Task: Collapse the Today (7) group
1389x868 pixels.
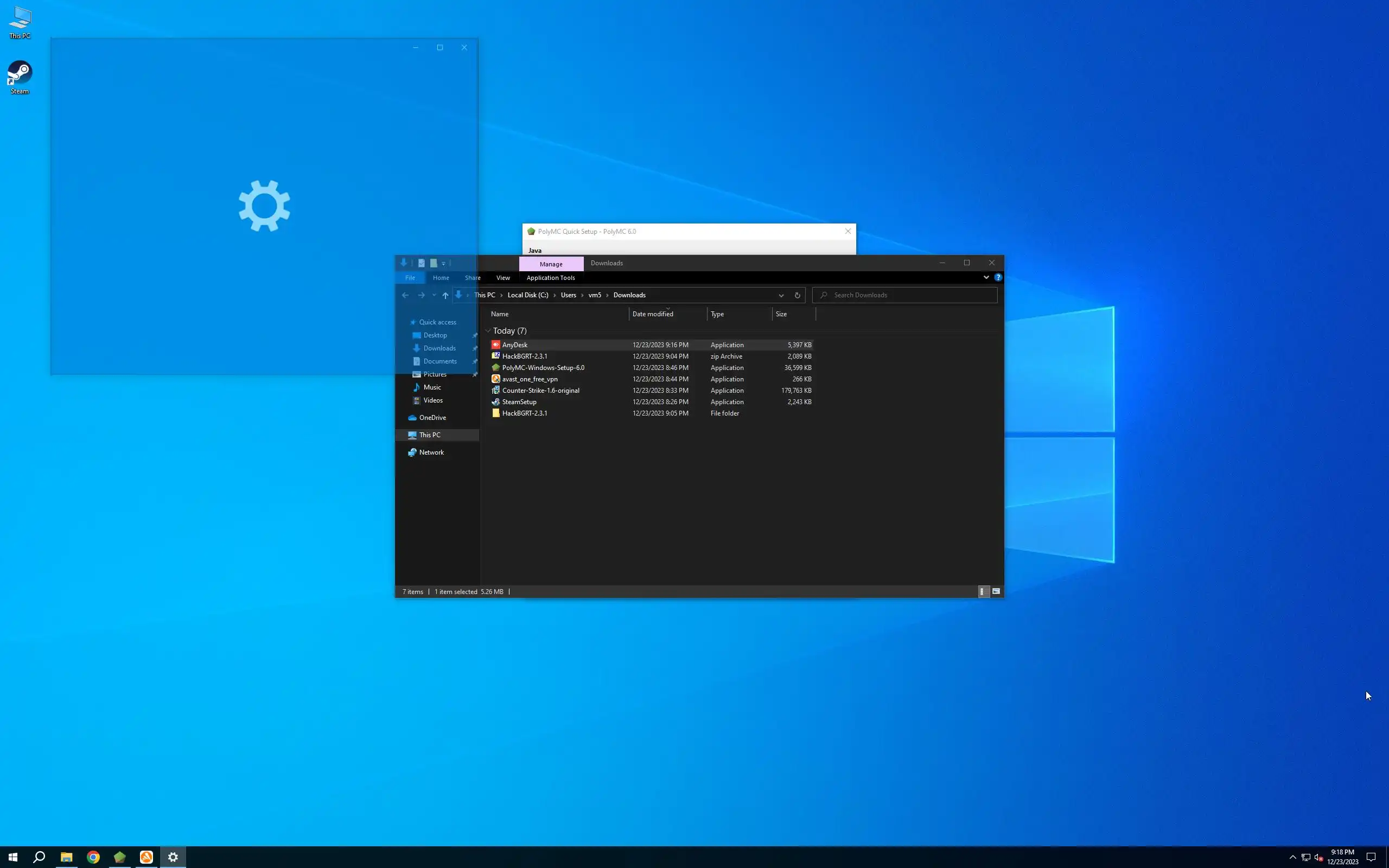Action: [x=488, y=331]
